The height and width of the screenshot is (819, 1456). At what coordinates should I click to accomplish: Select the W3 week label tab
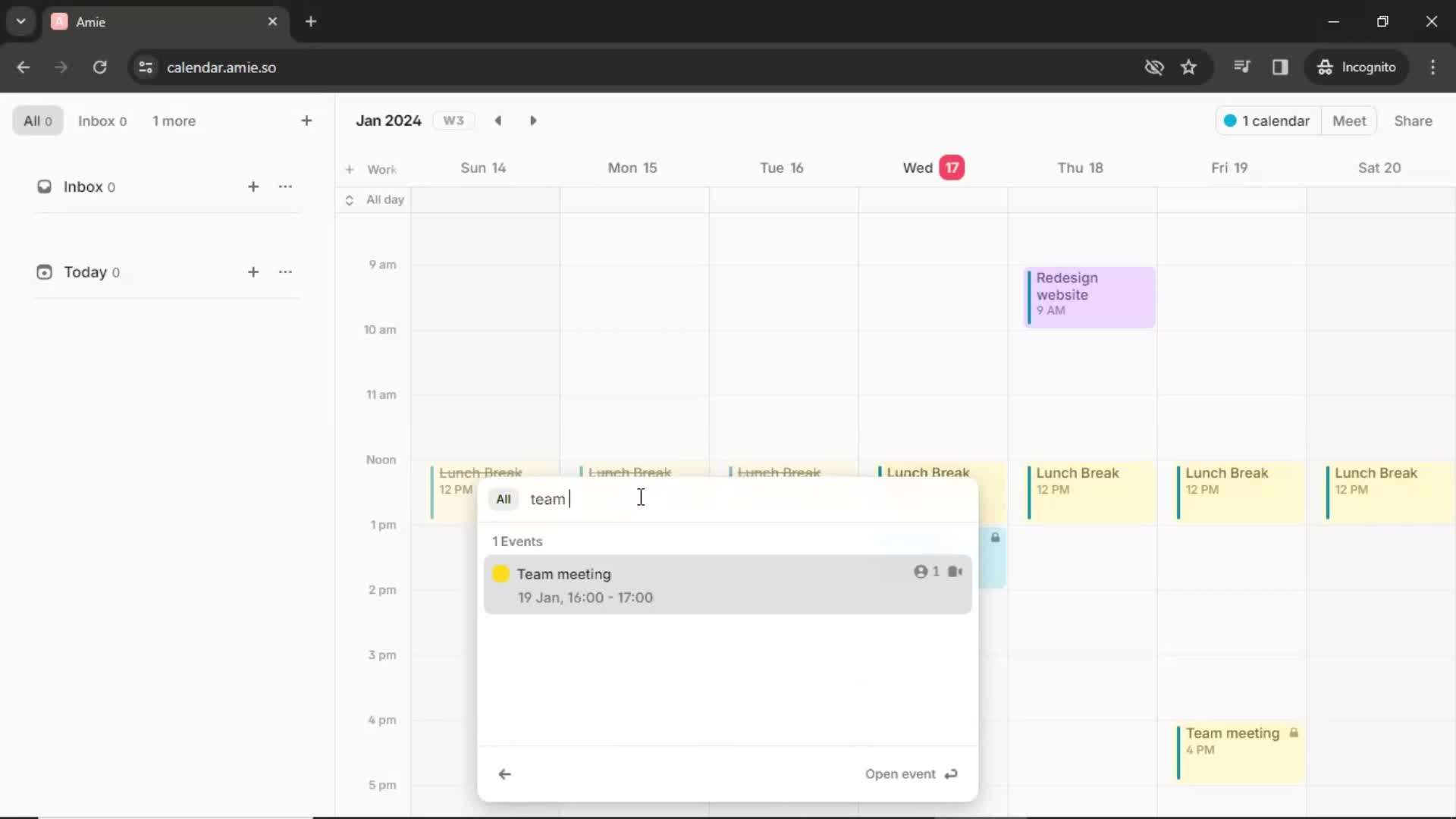(x=452, y=120)
